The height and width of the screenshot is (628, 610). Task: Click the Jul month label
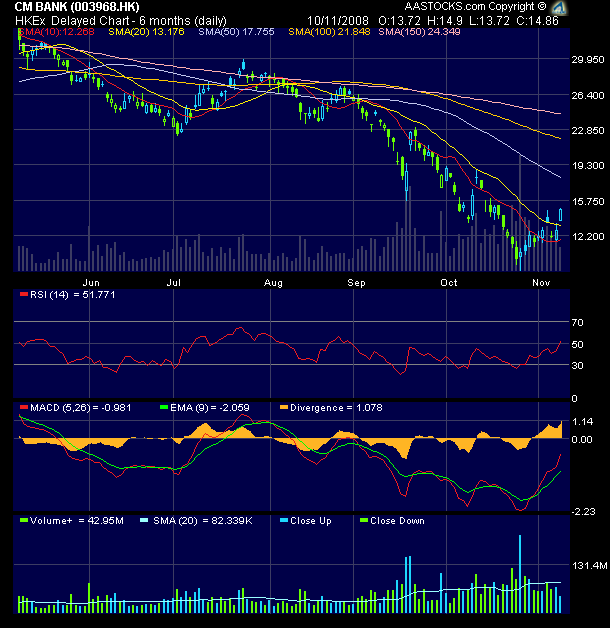pos(173,283)
